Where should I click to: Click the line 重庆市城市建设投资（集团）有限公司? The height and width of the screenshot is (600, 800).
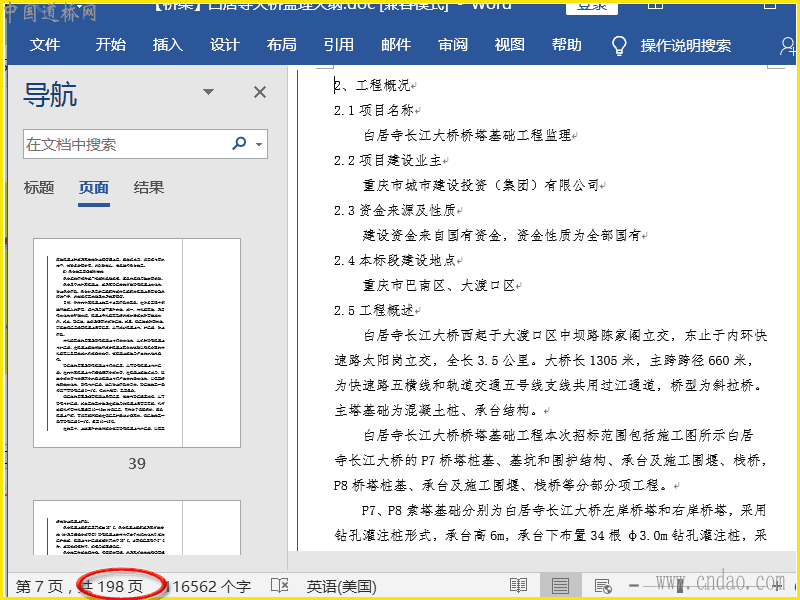pos(481,185)
